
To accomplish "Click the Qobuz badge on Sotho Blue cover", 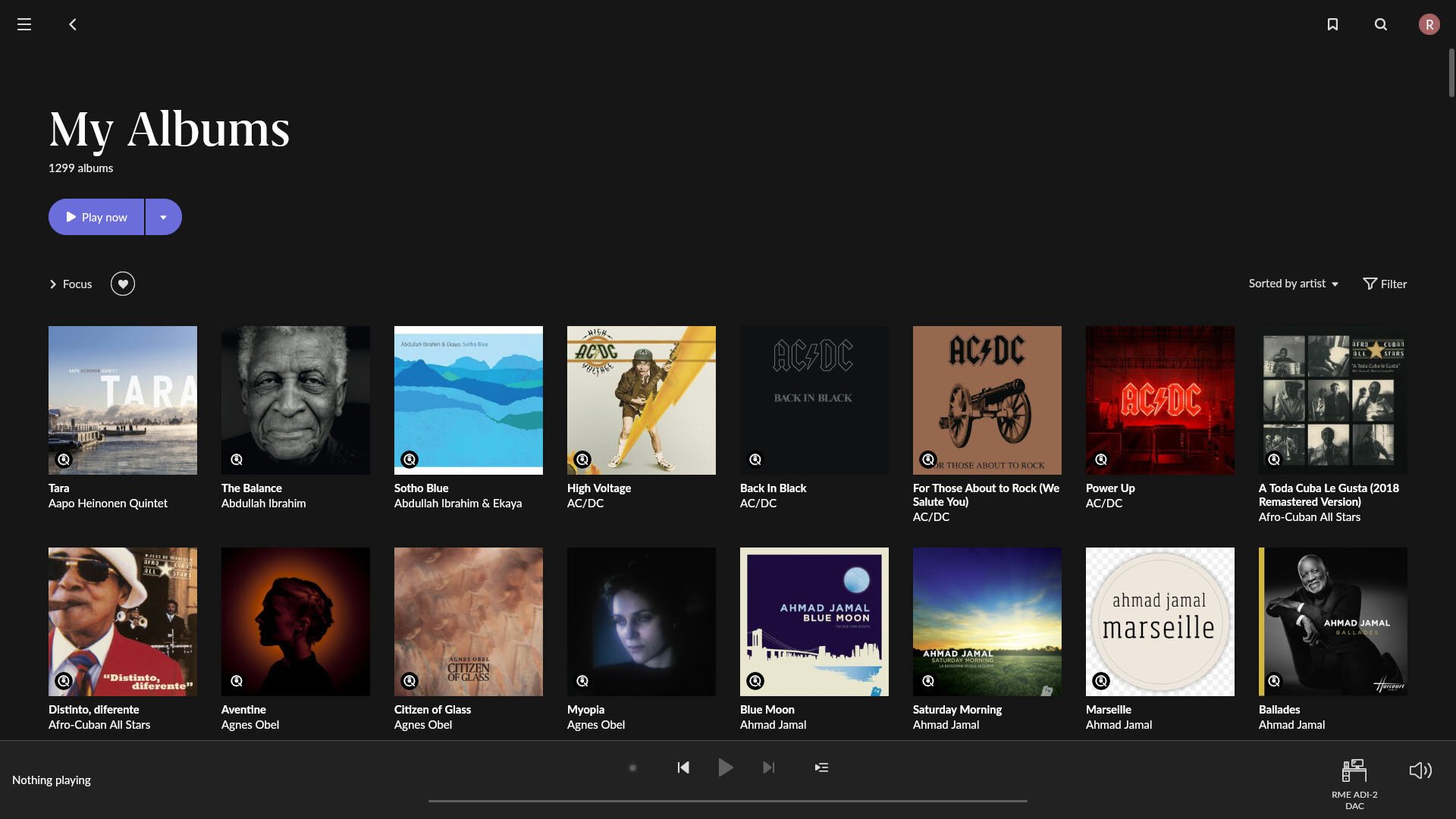I will 409,459.
